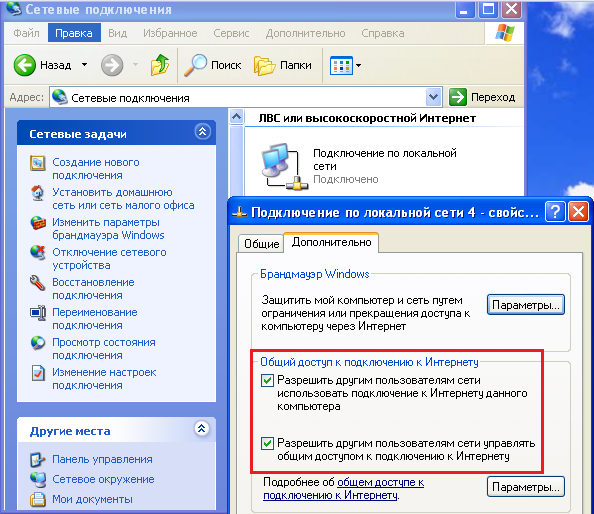Screen dimensions: 594x514
Task: Click the home network setup icon
Action: coord(38,193)
